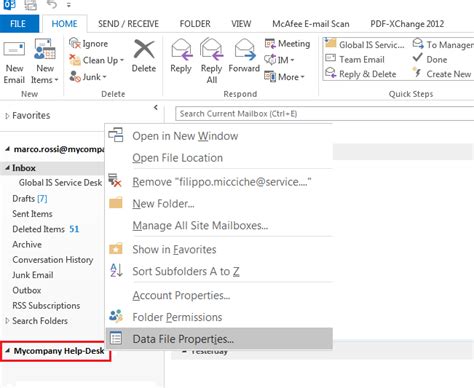Open the Sent Items folder
This screenshot has width=474, height=388.
point(32,214)
